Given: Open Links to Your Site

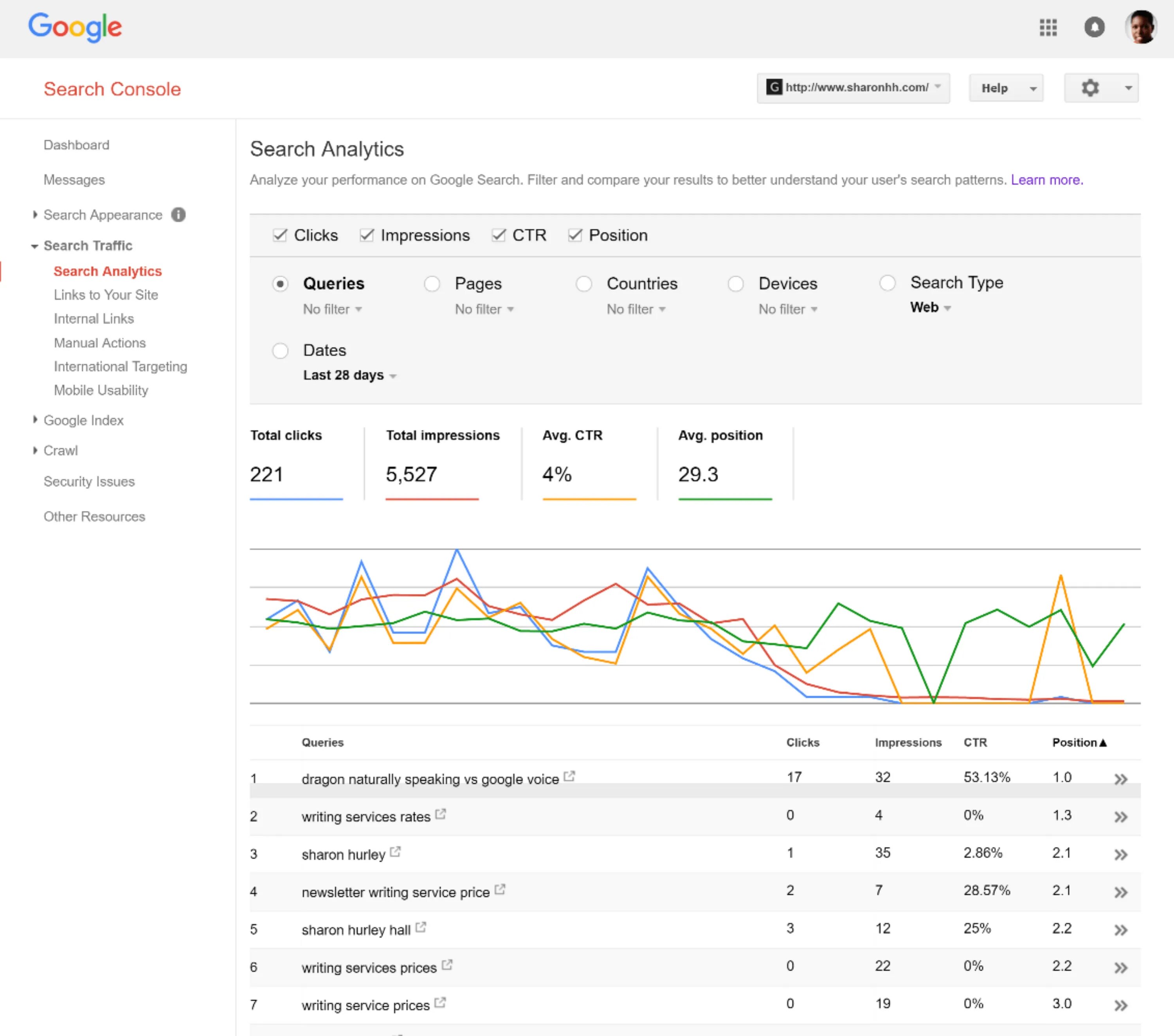Looking at the screenshot, I should click(106, 295).
